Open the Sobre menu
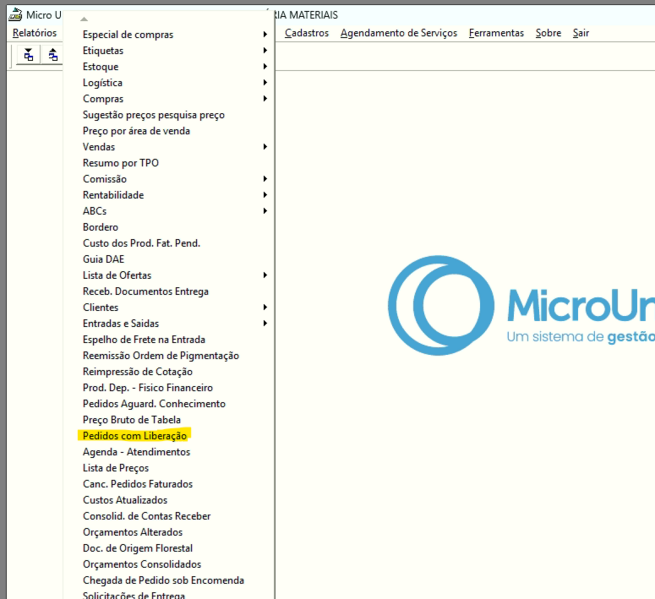The image size is (655, 599). pos(548,33)
